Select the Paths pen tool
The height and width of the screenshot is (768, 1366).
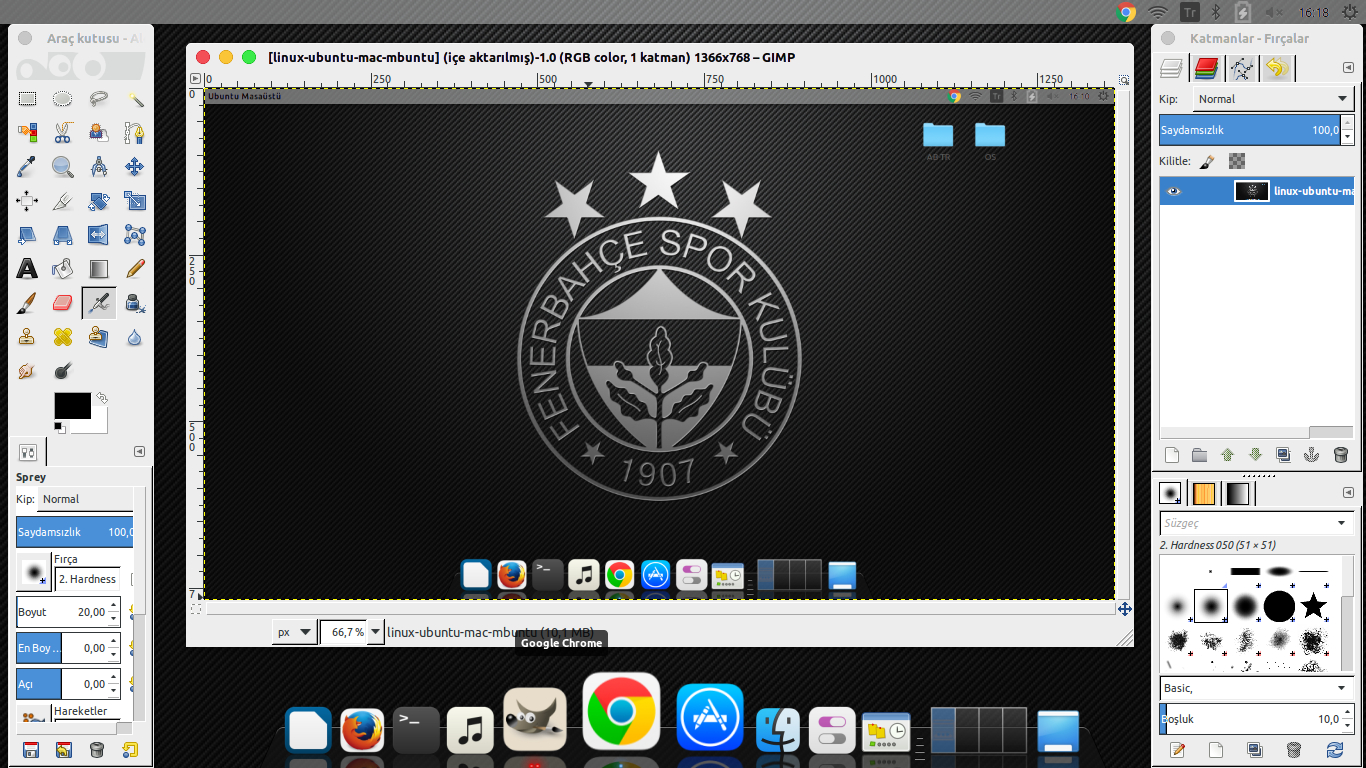[x=135, y=132]
